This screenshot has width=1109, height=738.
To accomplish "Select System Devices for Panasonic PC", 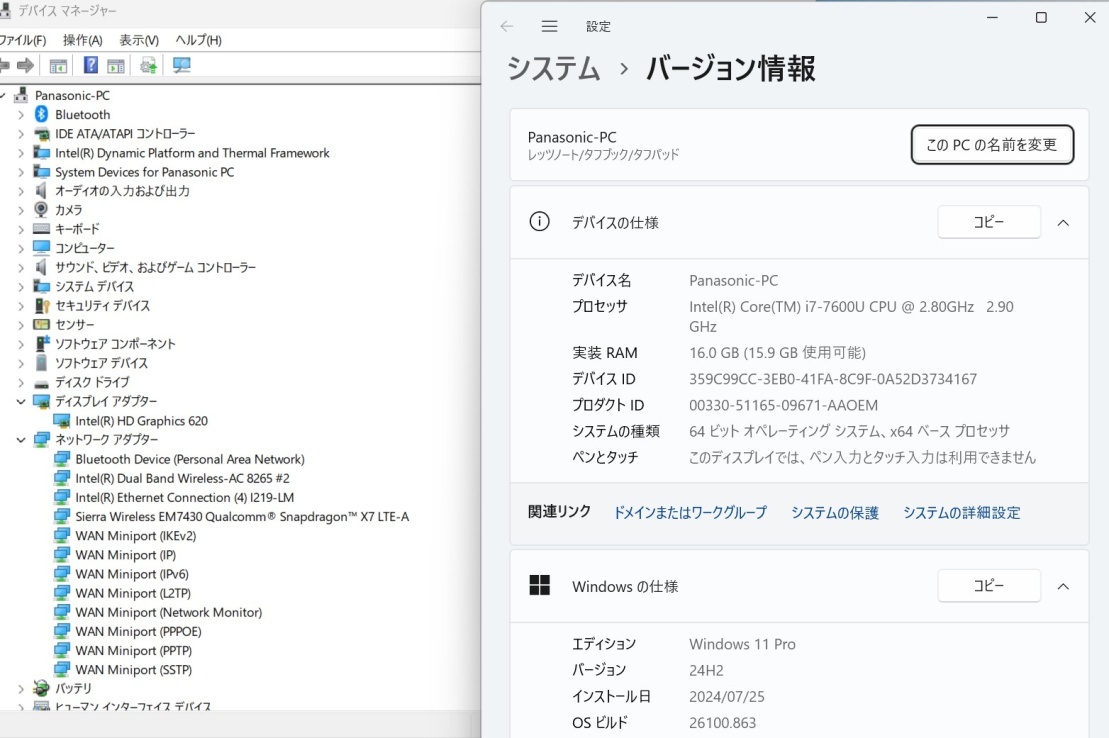I will tap(144, 172).
